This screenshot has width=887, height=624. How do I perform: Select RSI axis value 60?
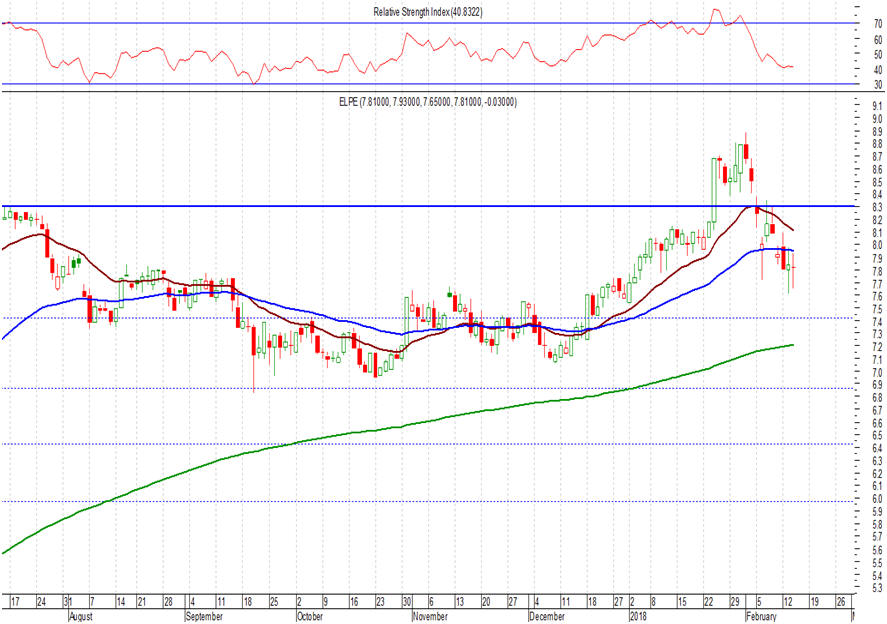click(878, 40)
